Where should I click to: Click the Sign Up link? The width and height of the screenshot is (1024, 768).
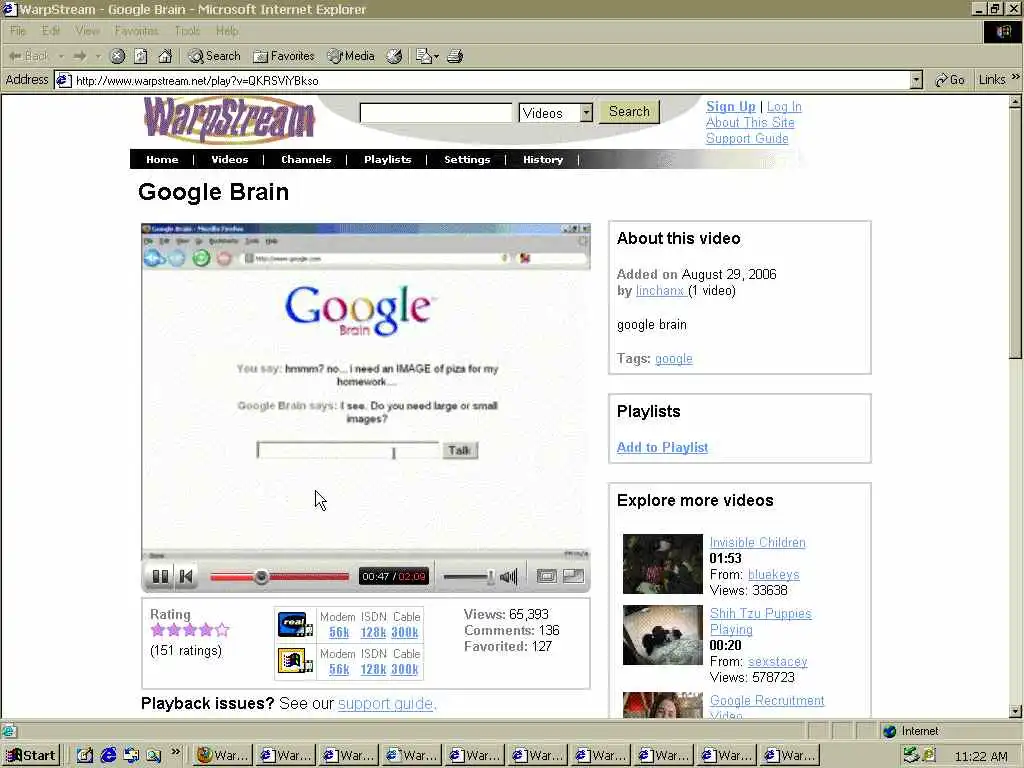click(x=730, y=106)
